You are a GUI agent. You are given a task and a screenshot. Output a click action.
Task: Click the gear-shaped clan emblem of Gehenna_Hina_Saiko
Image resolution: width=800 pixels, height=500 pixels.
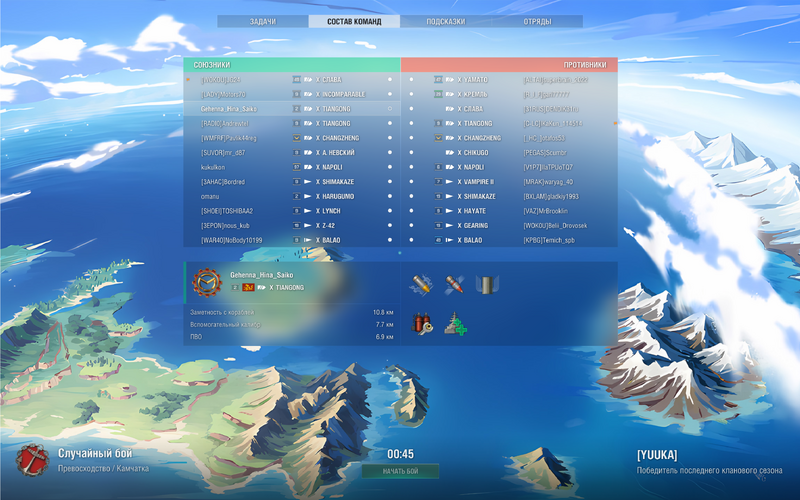coord(207,282)
